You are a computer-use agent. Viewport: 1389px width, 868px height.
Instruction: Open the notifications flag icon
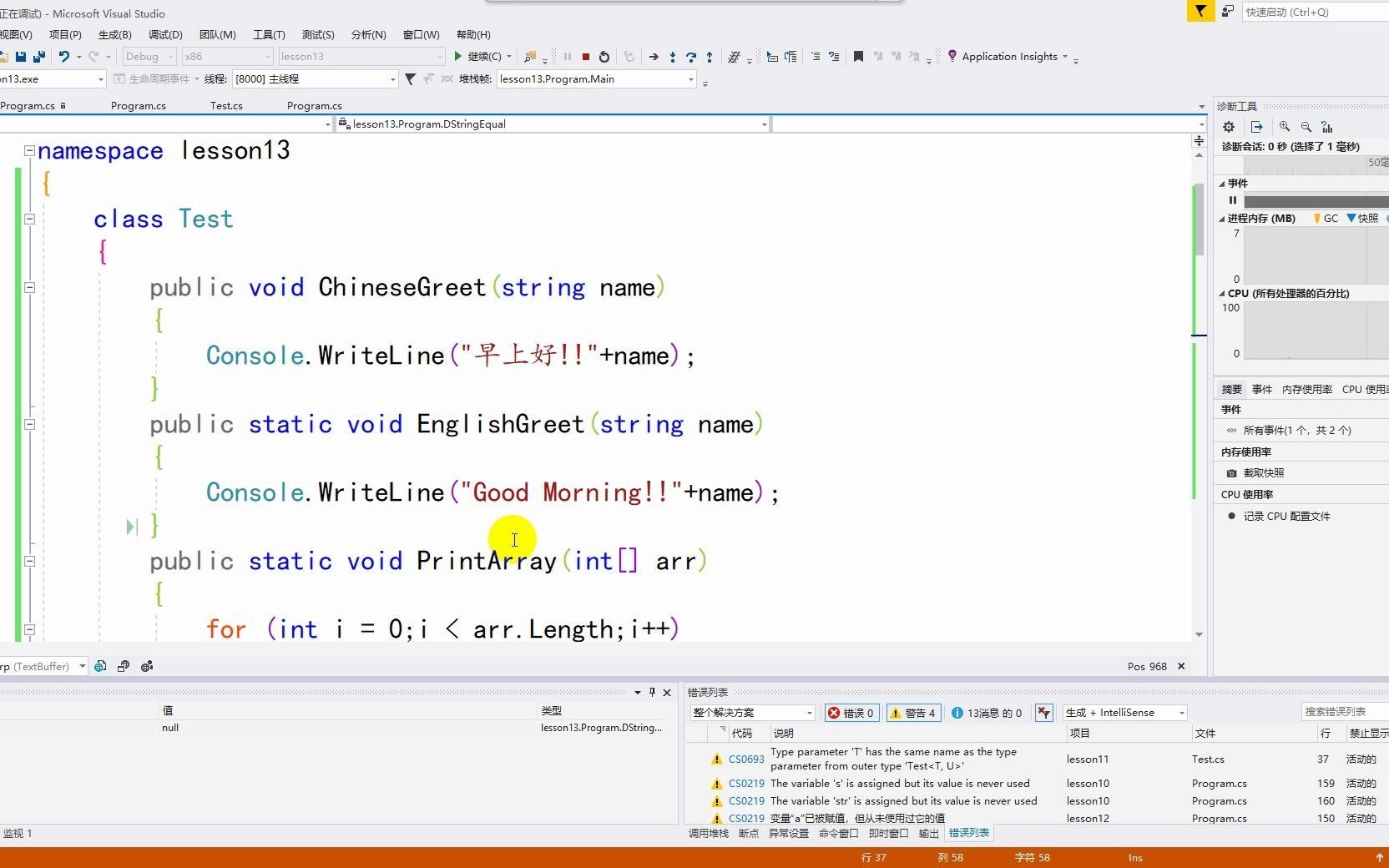[x=1200, y=11]
